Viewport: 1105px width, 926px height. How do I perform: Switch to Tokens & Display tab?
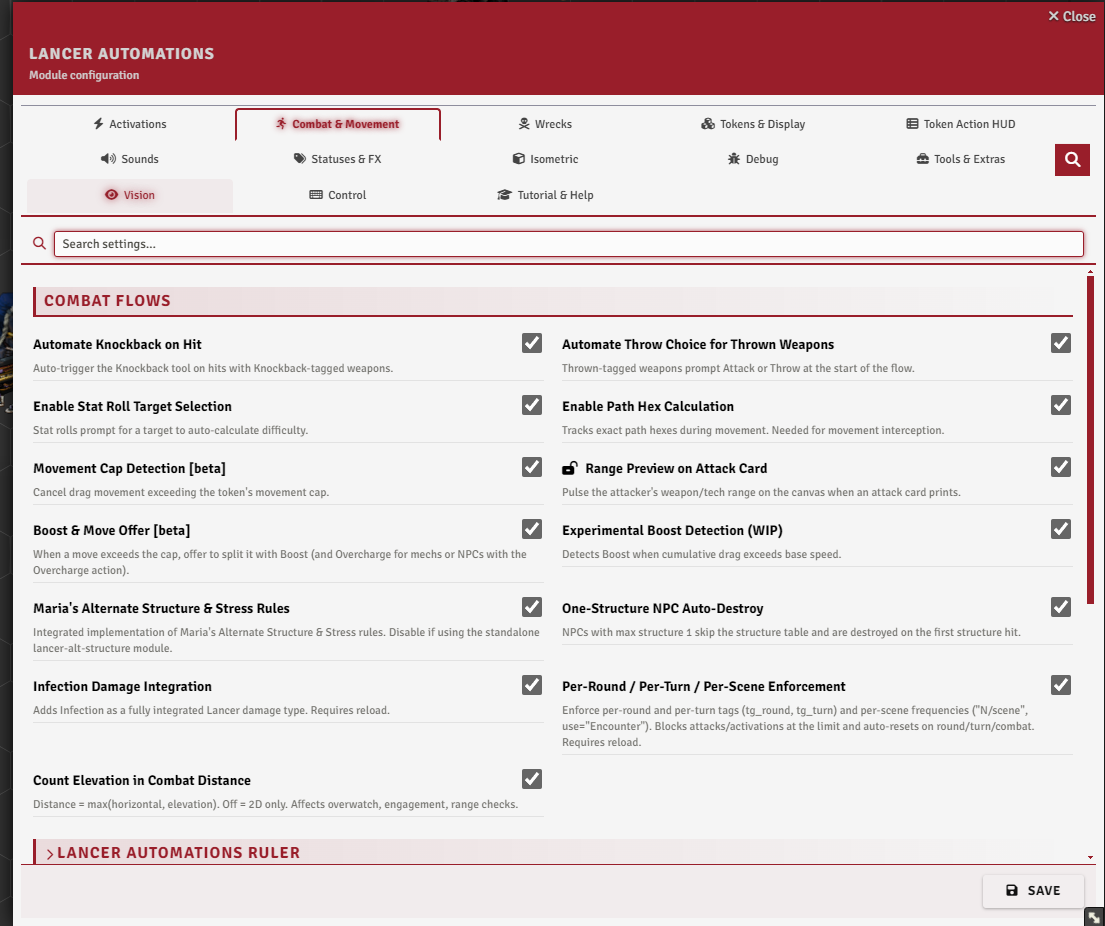click(x=753, y=124)
